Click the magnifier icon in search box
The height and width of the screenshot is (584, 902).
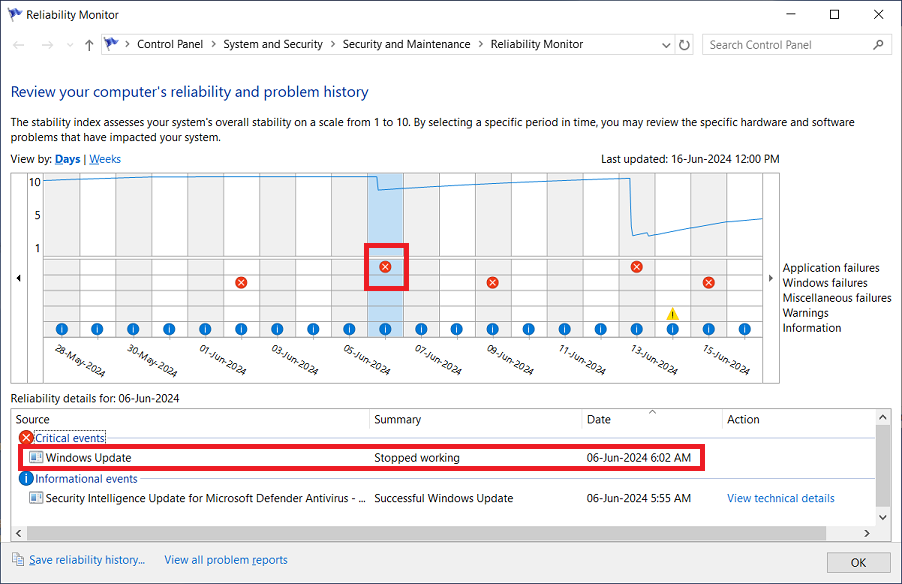[x=878, y=44]
